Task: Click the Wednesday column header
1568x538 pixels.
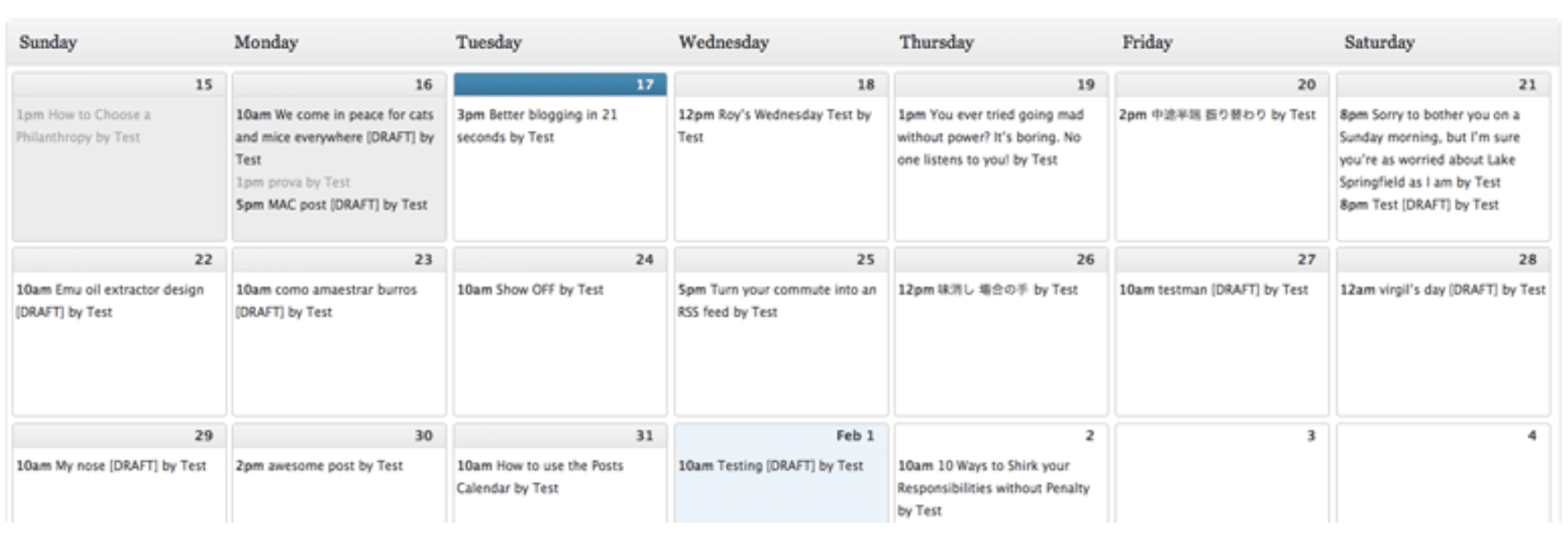Action: tap(723, 41)
